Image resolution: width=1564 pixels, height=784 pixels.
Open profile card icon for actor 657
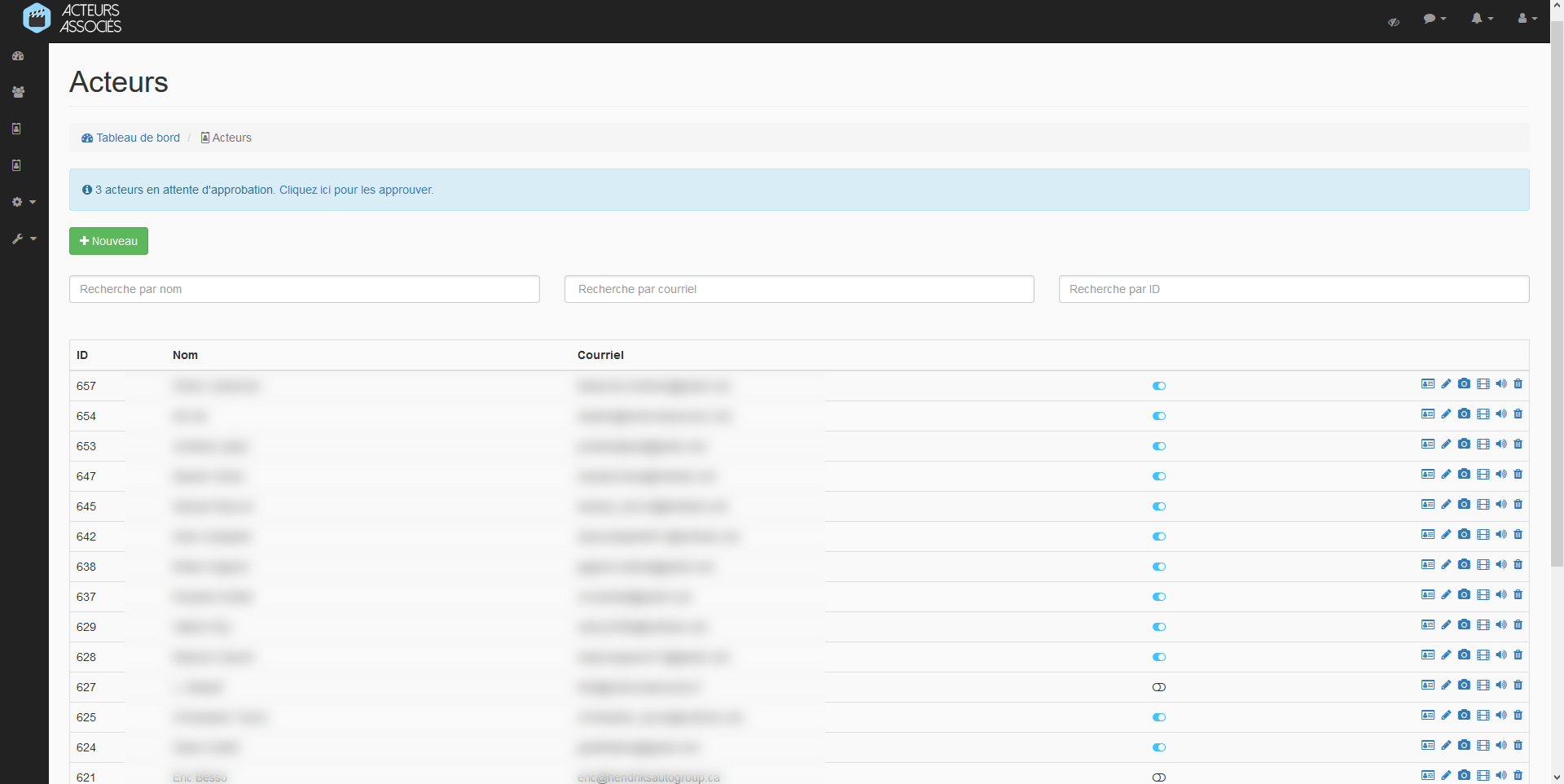click(x=1427, y=384)
